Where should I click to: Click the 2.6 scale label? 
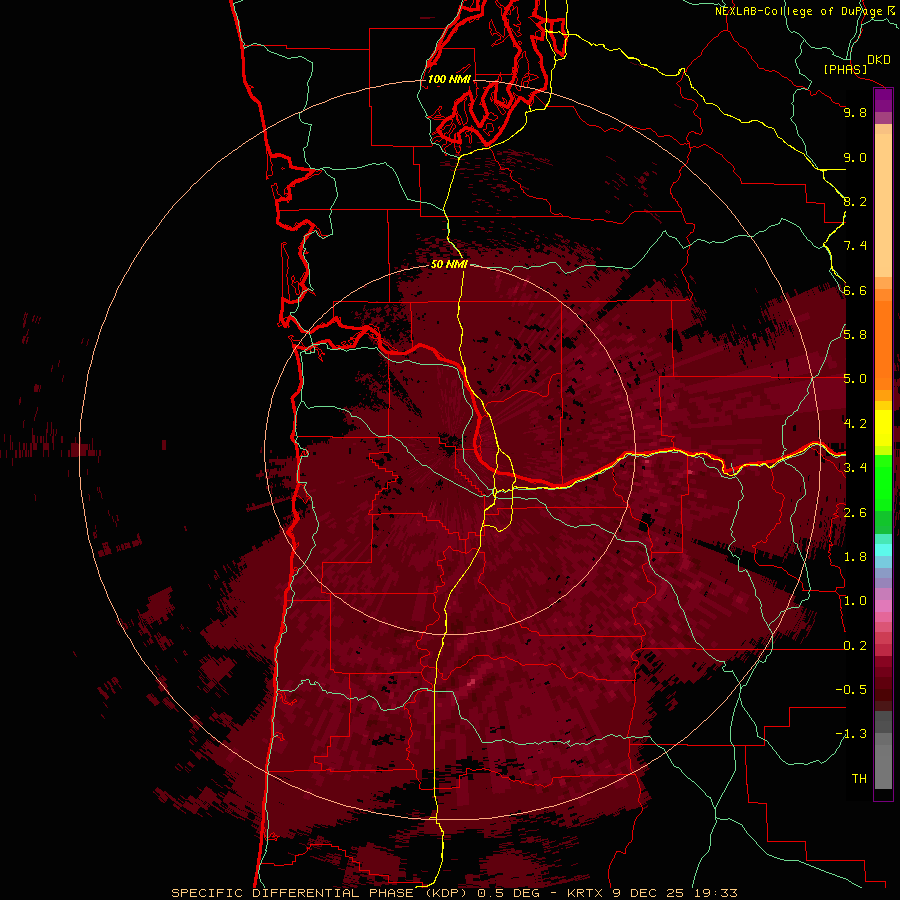(855, 513)
